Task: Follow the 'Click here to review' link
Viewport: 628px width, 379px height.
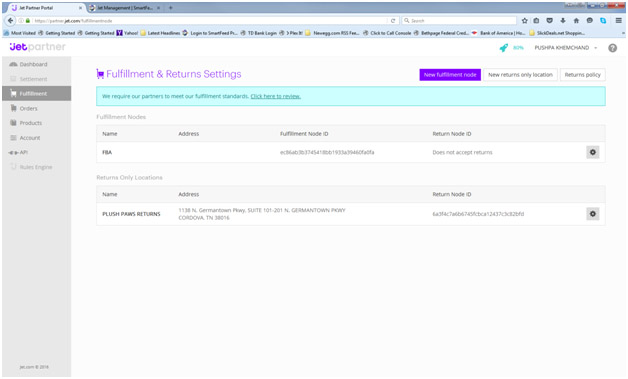Action: click(276, 96)
